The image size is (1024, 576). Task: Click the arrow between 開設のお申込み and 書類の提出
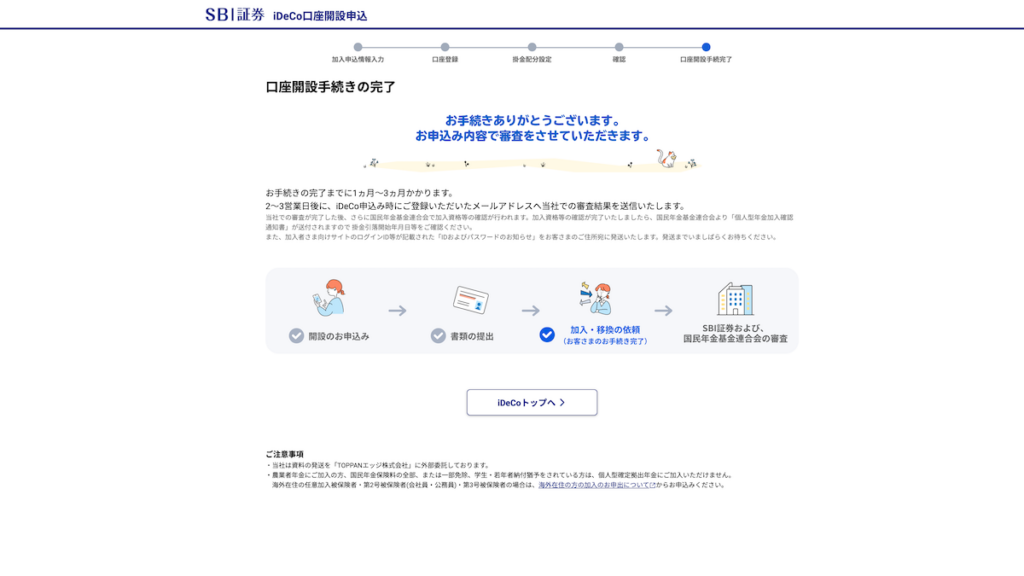(397, 309)
